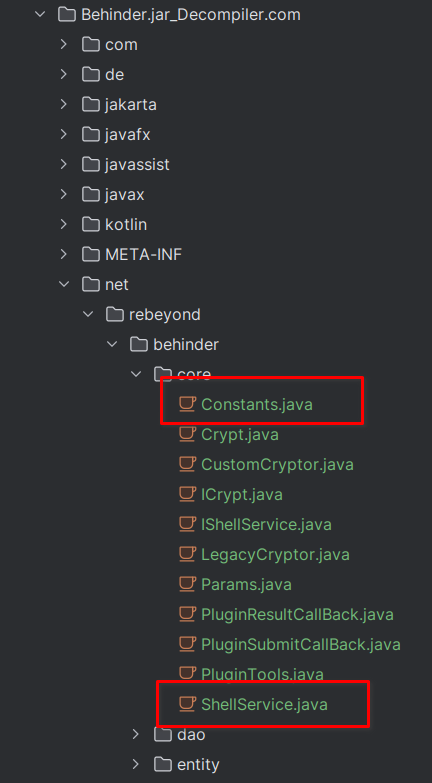Collapse the net folder
The width and height of the screenshot is (432, 783).
tap(63, 285)
